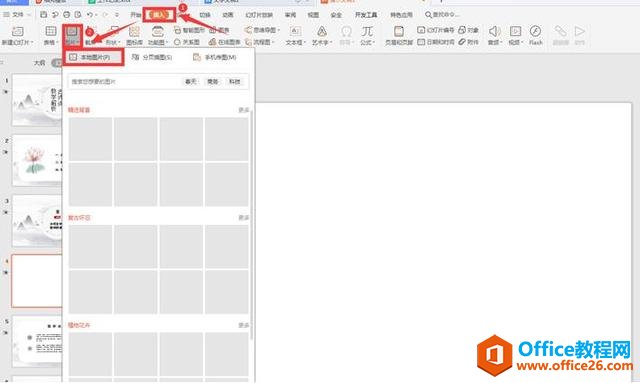The image size is (640, 383).
Task: Switch to the 切换 Transitions tab
Action: point(205,15)
